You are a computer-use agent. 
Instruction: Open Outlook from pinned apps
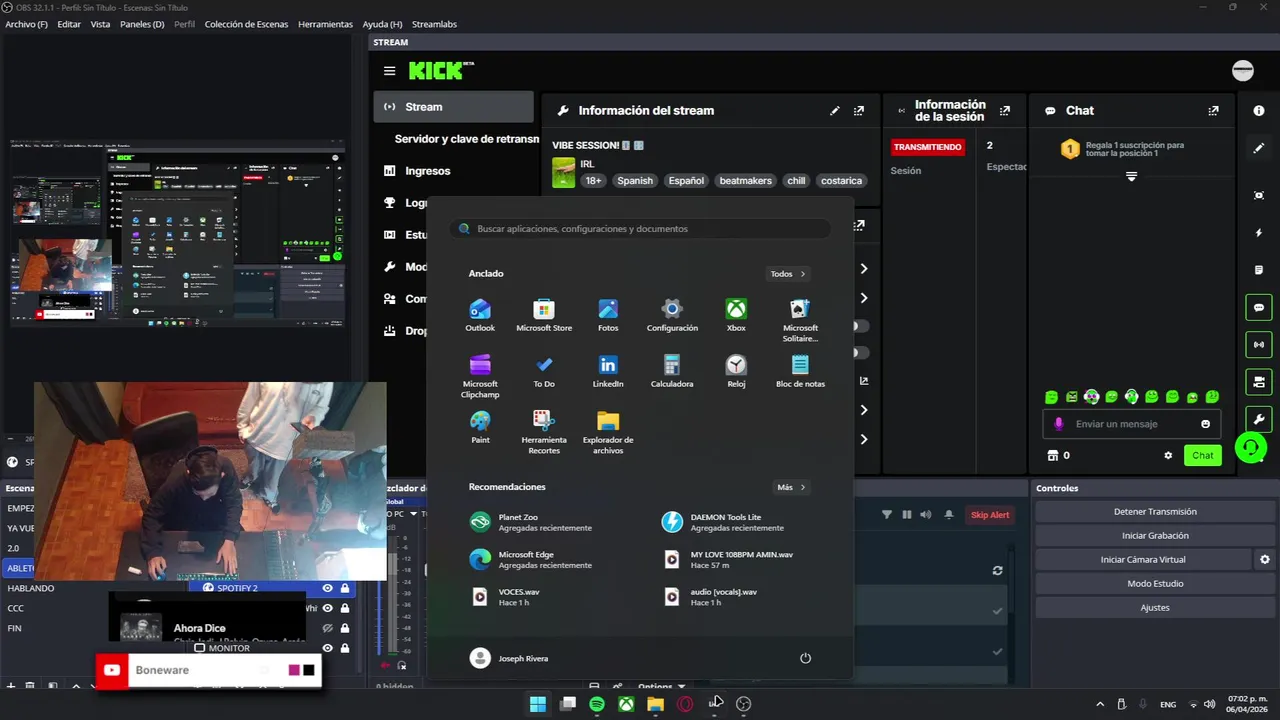tap(480, 315)
